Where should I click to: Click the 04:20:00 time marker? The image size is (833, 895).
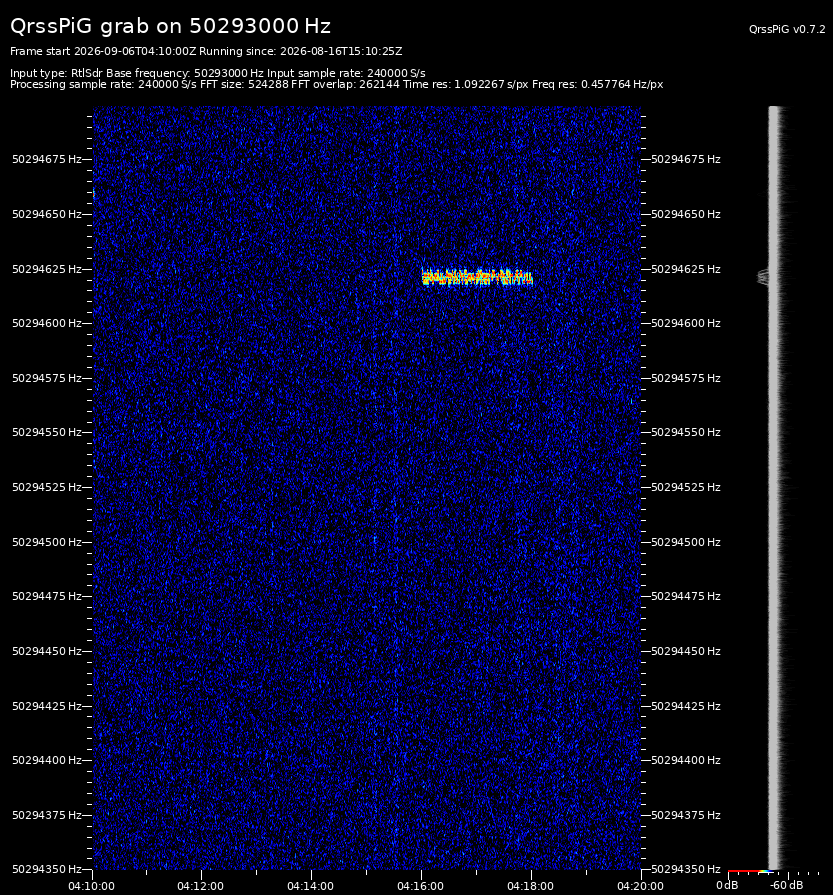click(640, 886)
